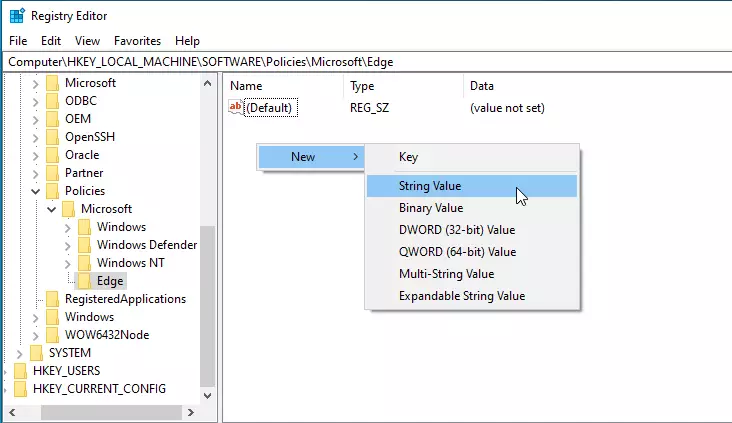Expand the ODBC key

(35, 102)
